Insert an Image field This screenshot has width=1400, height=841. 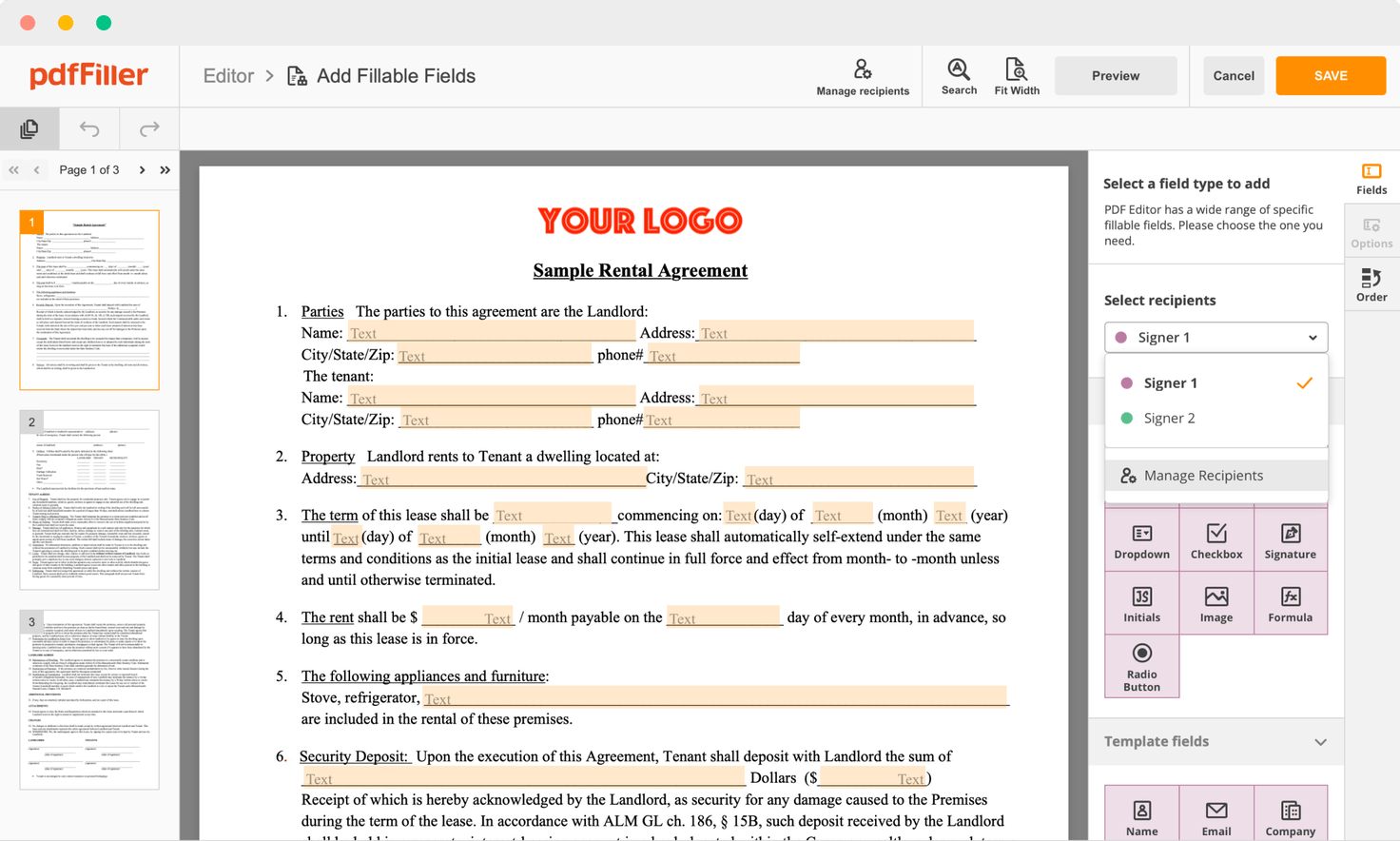point(1215,603)
